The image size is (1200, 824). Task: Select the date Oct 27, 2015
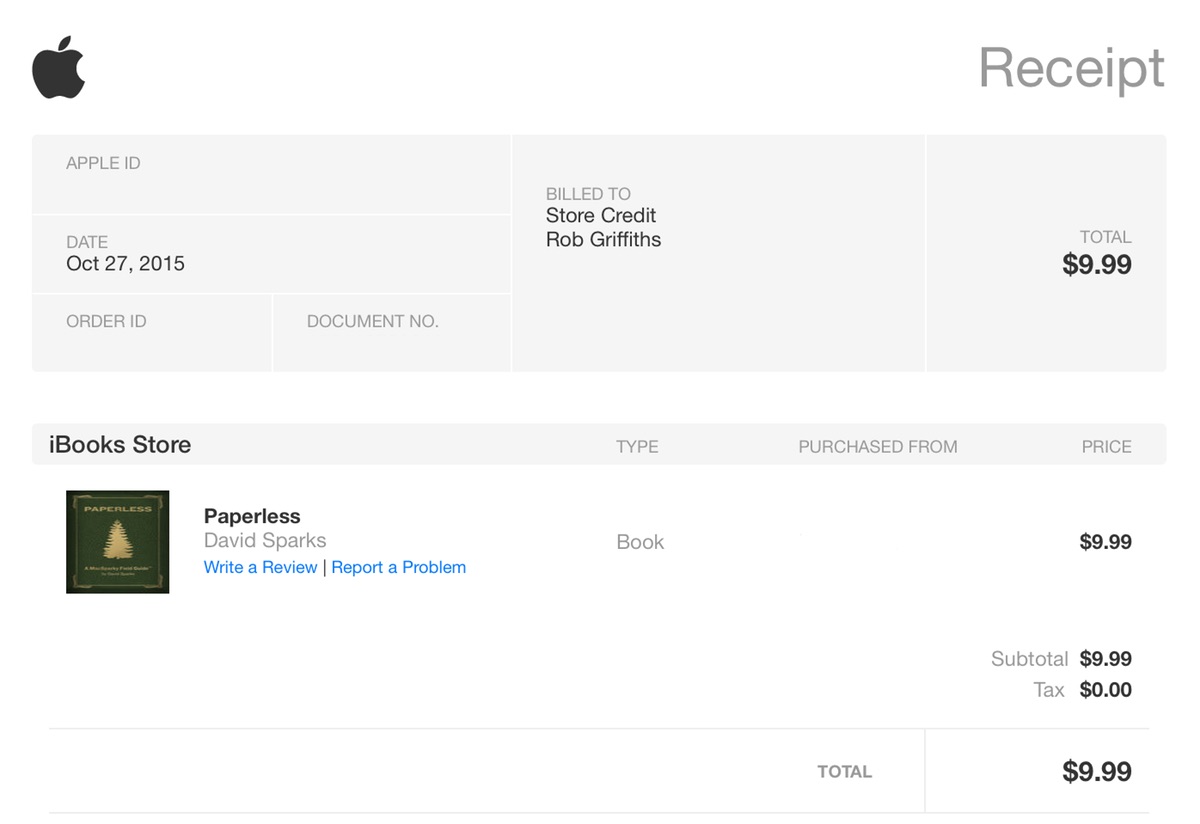pyautogui.click(x=125, y=264)
